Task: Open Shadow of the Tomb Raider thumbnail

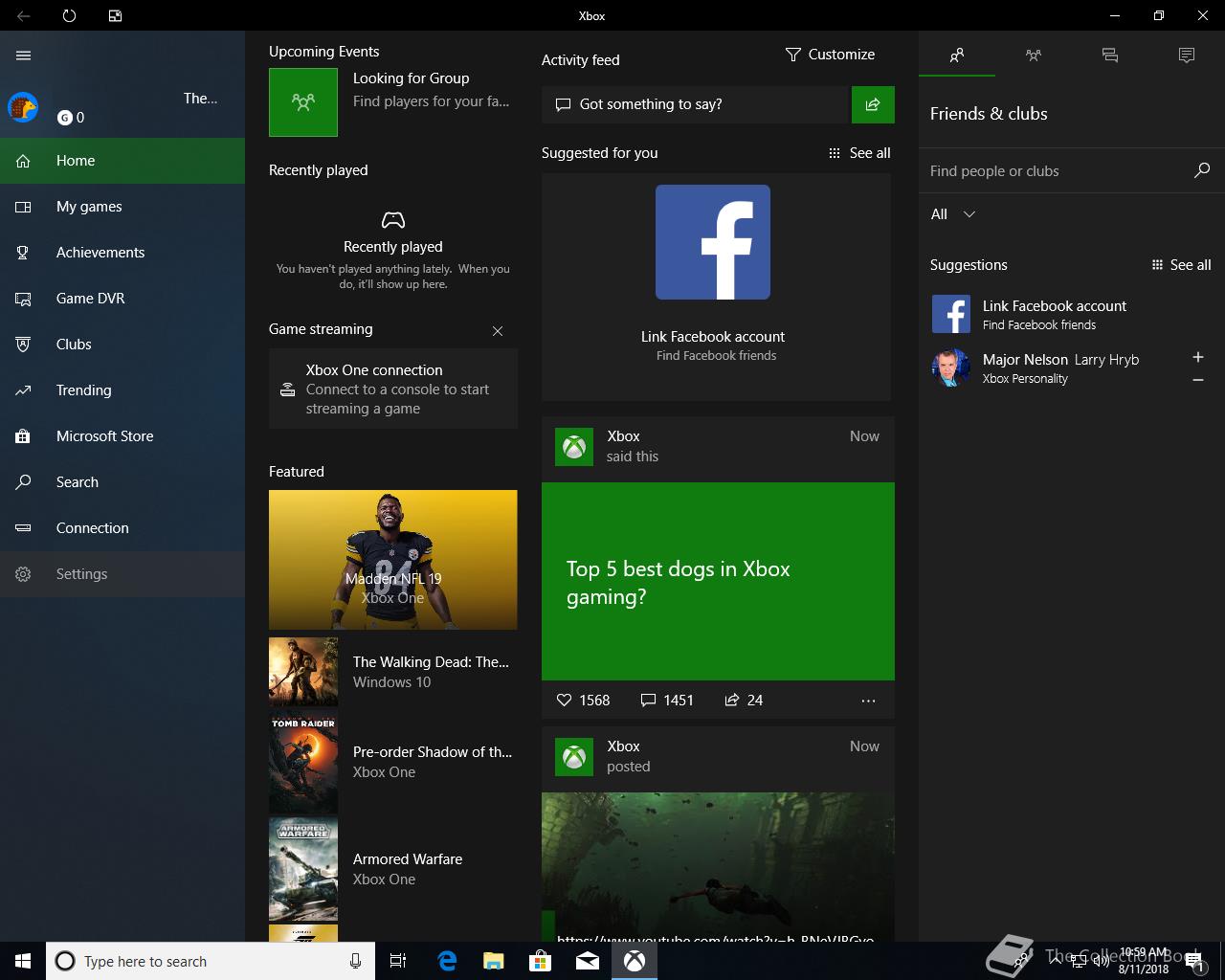Action: tap(303, 762)
